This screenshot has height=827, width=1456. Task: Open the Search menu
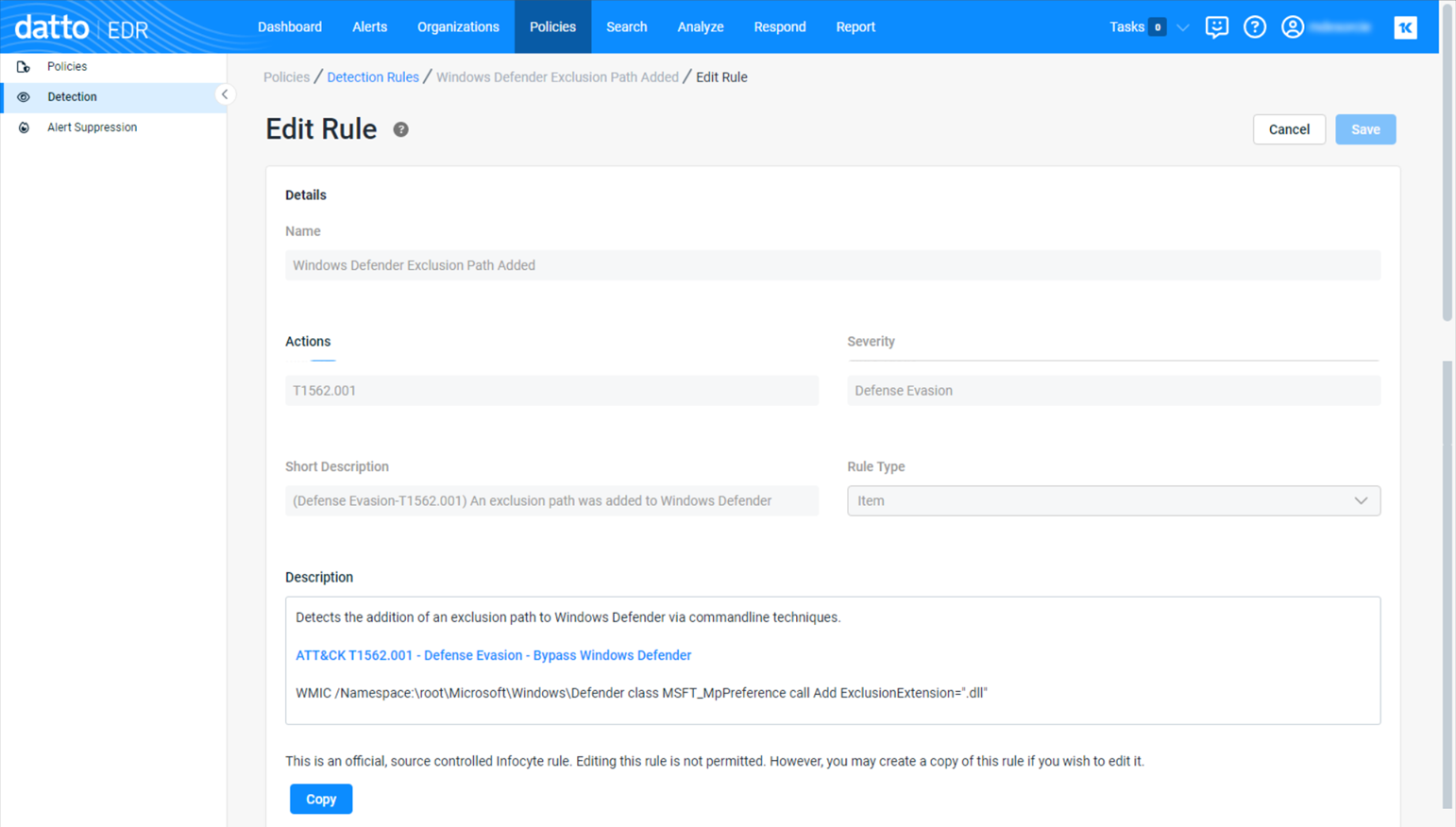point(626,26)
